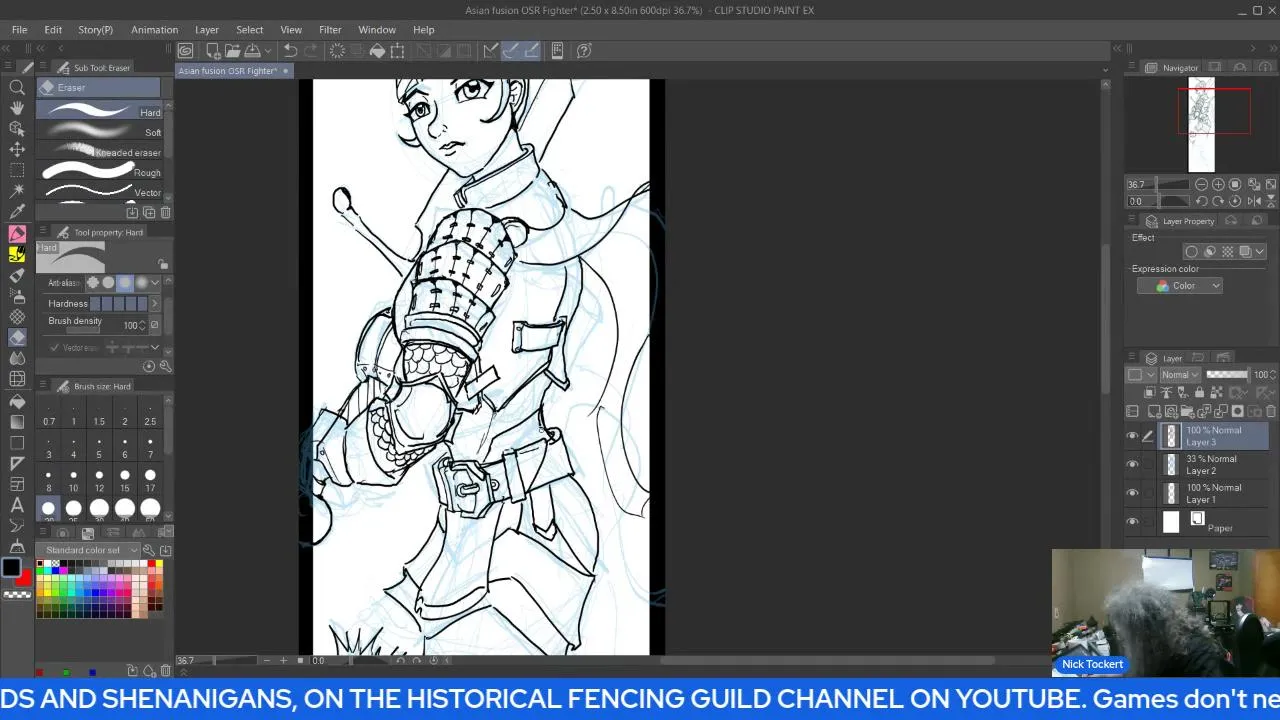Select the pink Pen tool

click(x=17, y=233)
